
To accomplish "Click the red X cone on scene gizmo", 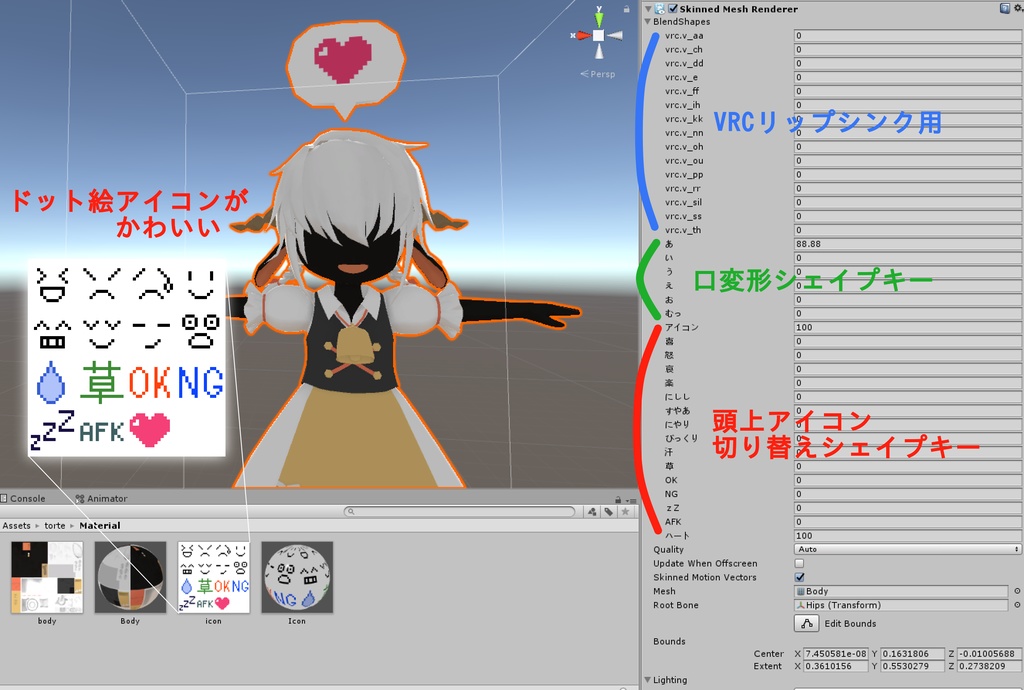I will coord(583,35).
